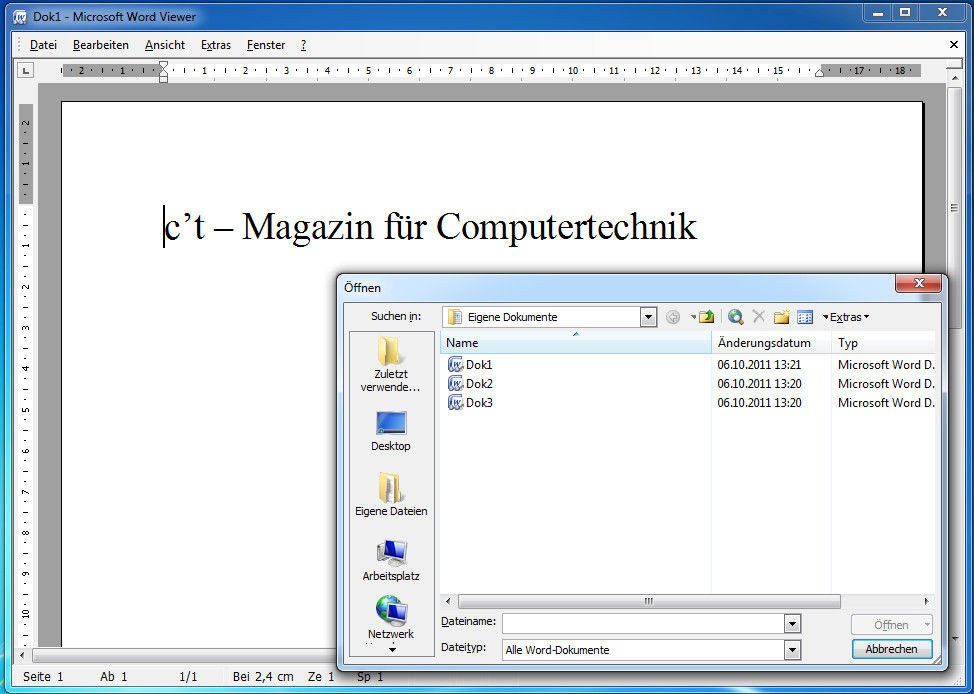974x694 pixels.
Task: Click the 1/1 page count in status bar
Action: tap(188, 677)
